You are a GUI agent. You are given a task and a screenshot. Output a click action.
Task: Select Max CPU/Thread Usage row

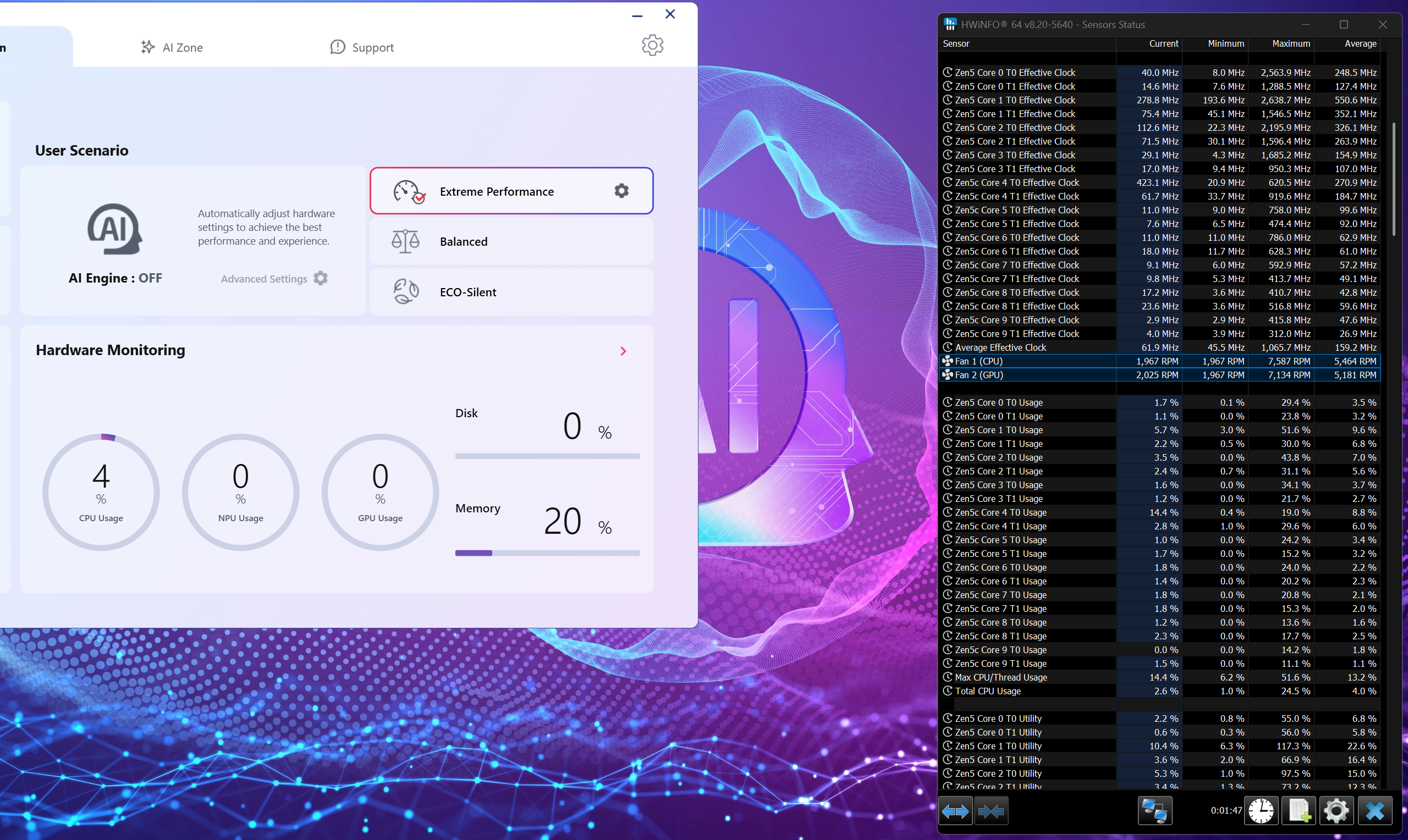1159,677
